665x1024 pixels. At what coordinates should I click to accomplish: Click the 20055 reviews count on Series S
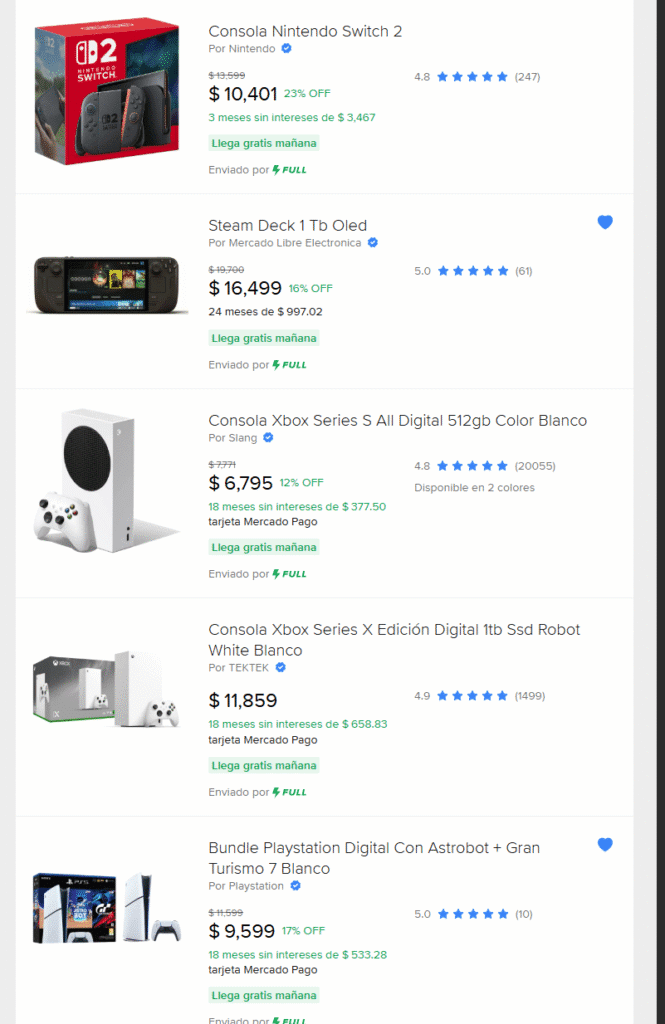(535, 466)
